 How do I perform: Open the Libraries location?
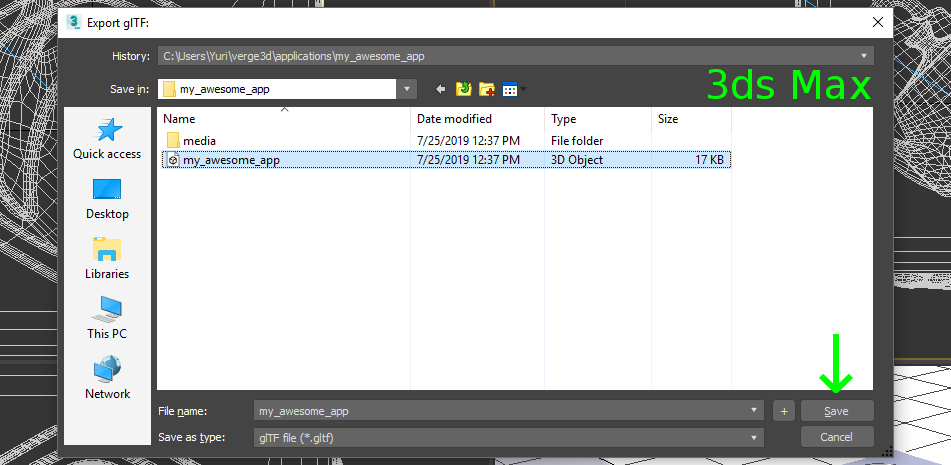point(107,259)
